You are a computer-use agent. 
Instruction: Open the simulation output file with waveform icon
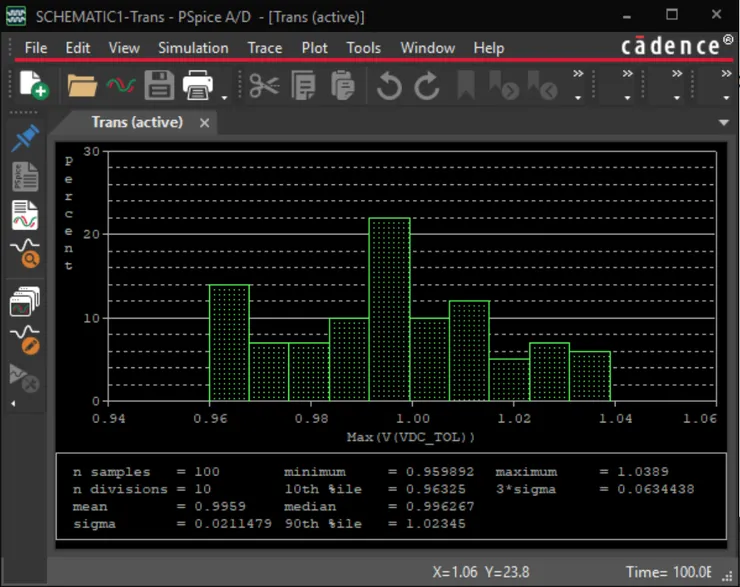(25, 215)
